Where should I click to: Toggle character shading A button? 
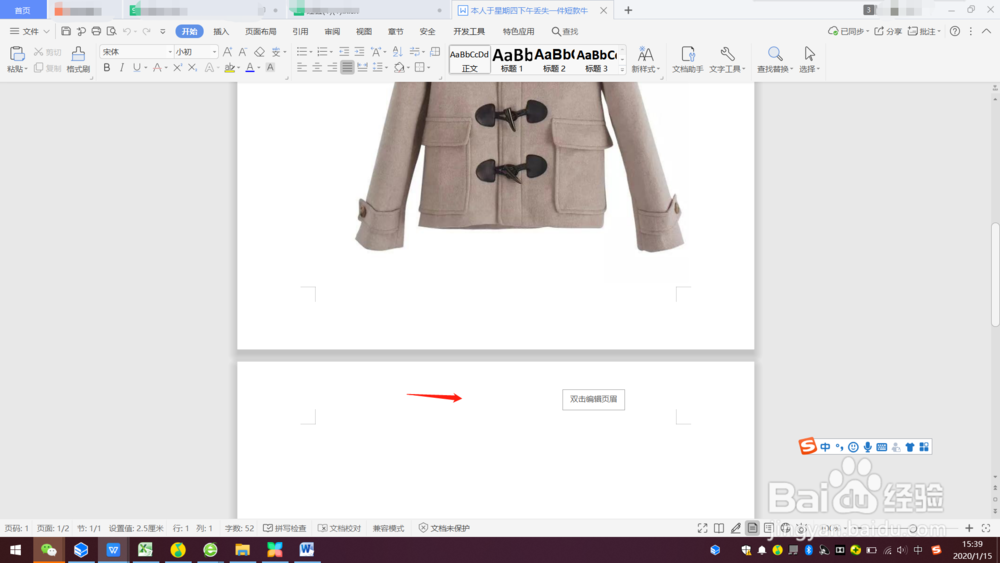(x=270, y=68)
